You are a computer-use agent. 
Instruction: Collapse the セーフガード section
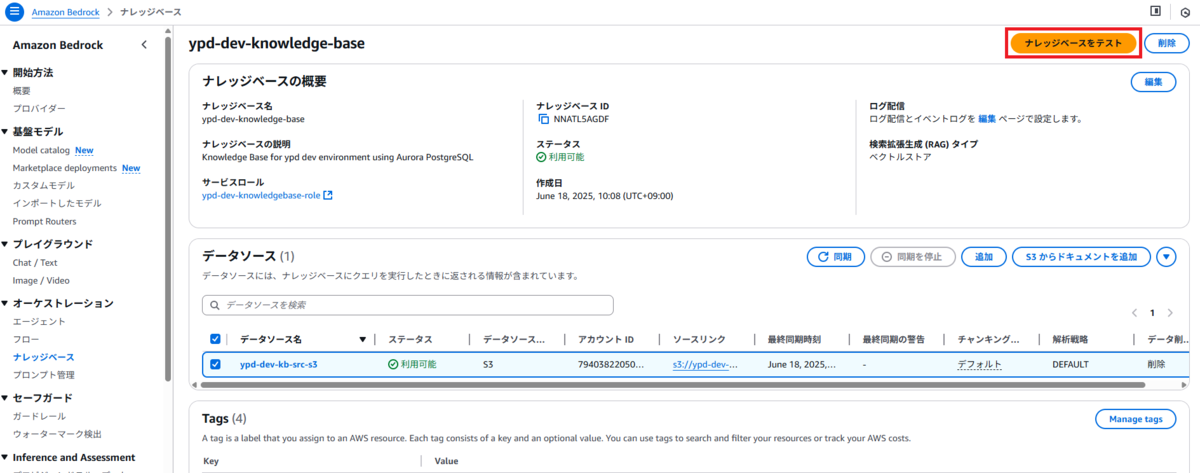[x=5, y=397]
